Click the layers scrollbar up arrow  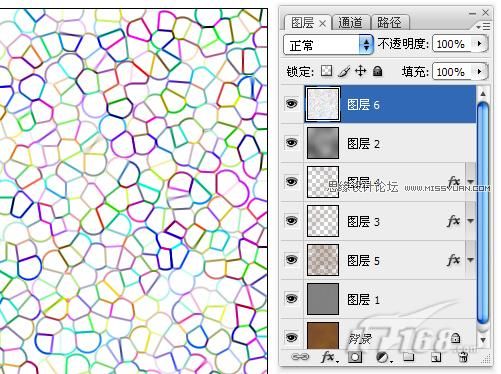click(x=483, y=94)
